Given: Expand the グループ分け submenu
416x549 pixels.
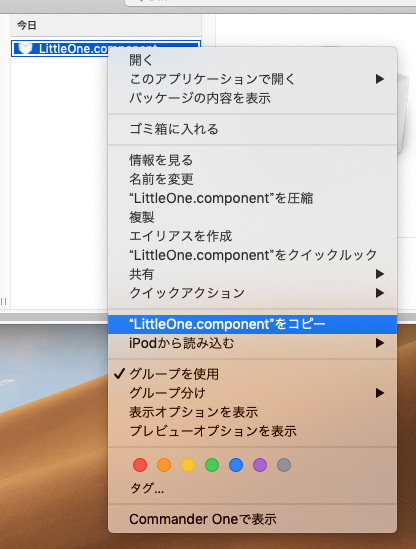Looking at the screenshot, I should (x=252, y=393).
